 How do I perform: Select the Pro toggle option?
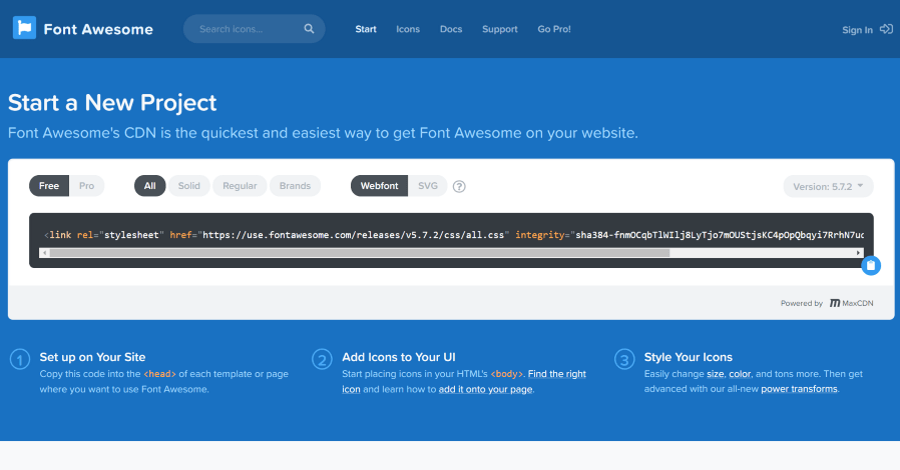click(x=87, y=186)
